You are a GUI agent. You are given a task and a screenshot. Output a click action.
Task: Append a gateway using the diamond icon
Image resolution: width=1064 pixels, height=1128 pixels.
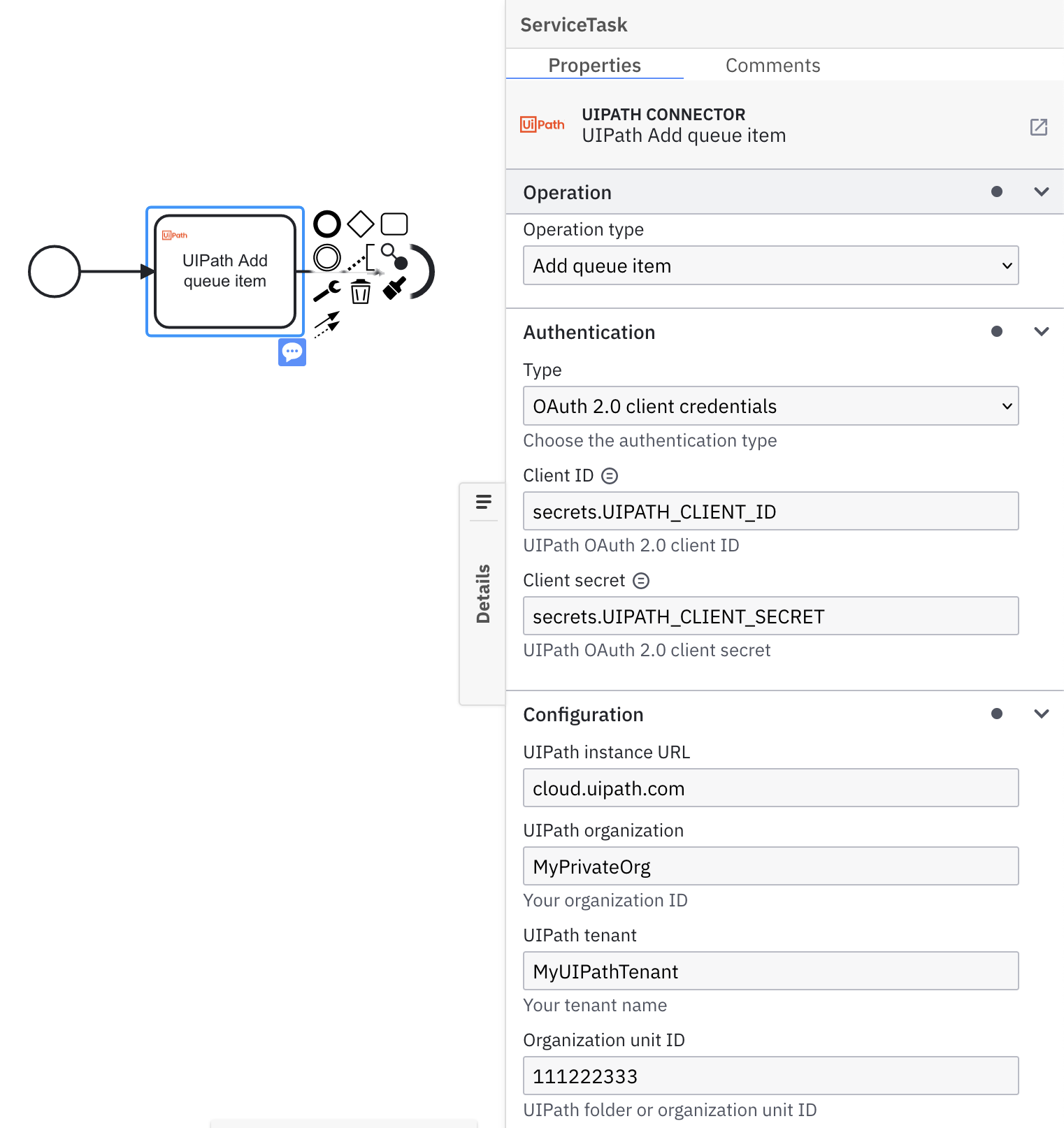coord(360,223)
